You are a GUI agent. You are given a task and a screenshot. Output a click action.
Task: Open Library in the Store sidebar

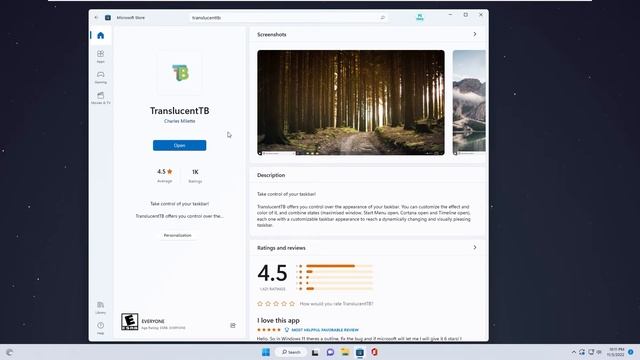(x=100, y=308)
